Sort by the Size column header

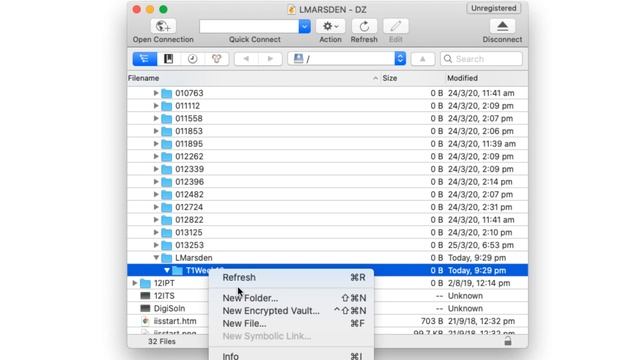pos(412,78)
